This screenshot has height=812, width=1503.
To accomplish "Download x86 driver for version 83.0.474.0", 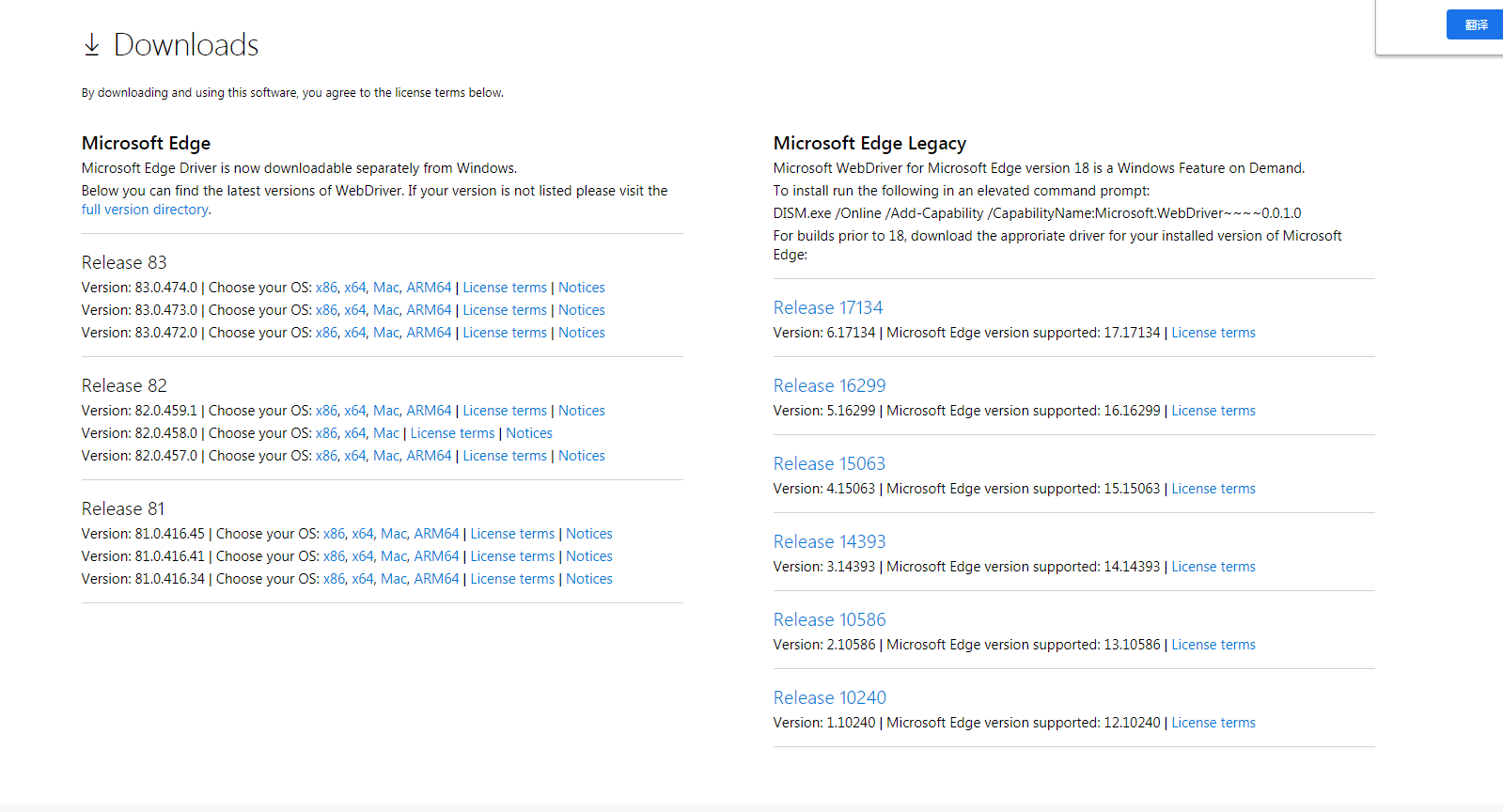I will (326, 288).
